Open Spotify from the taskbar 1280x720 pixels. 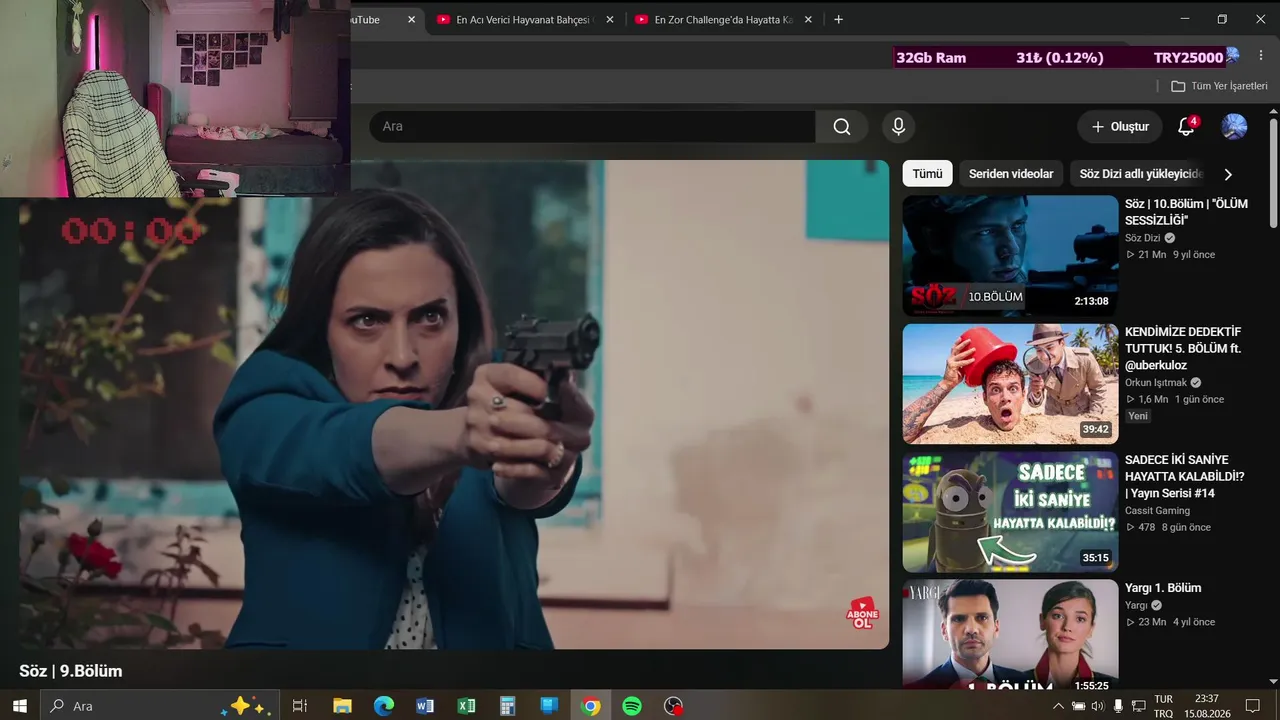point(632,706)
